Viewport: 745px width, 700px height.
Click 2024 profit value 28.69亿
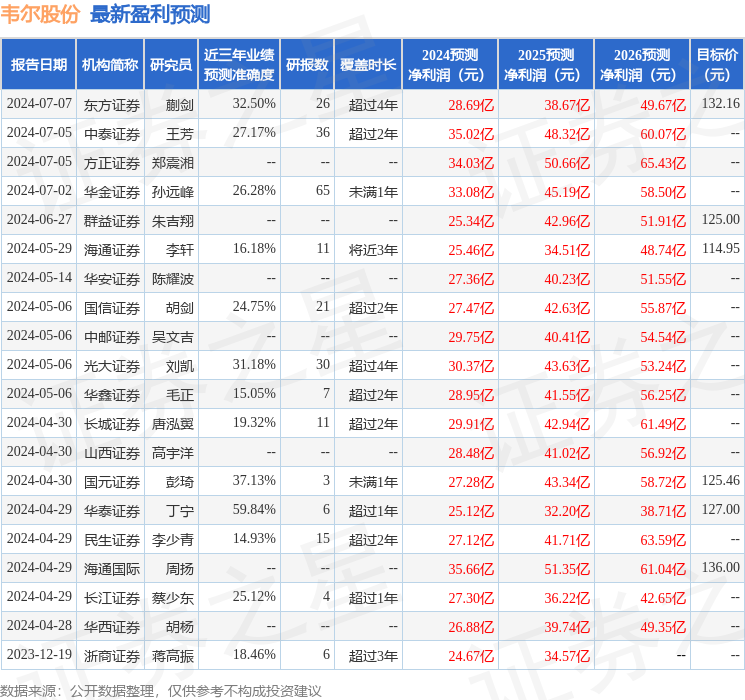click(471, 105)
